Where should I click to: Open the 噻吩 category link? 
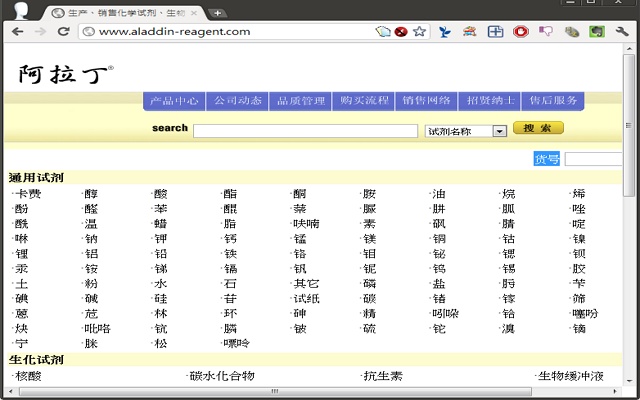(x=585, y=313)
